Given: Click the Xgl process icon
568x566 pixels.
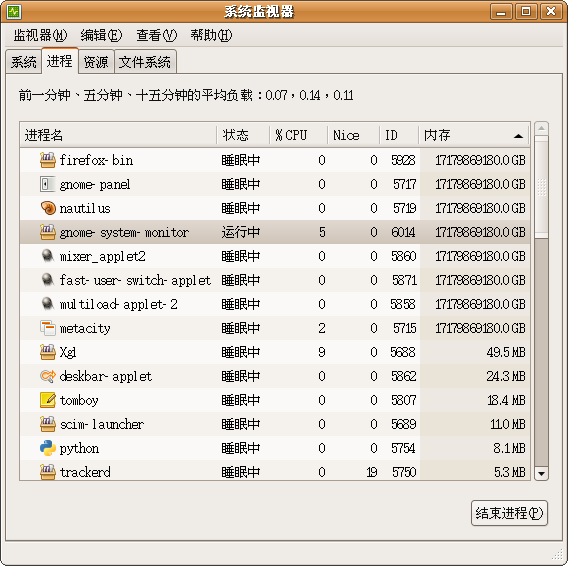Looking at the screenshot, I should click(47, 352).
